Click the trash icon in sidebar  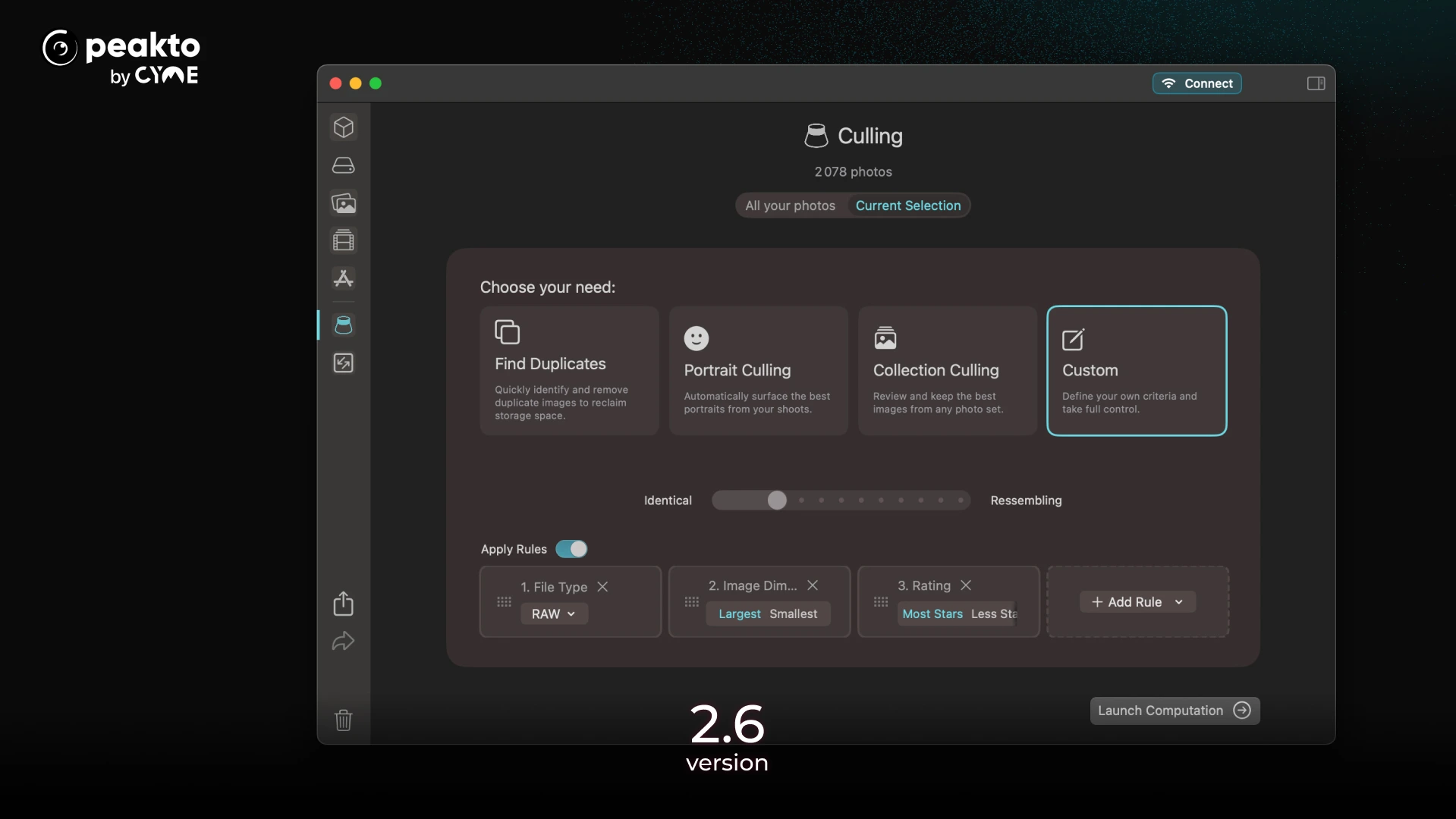point(344,720)
